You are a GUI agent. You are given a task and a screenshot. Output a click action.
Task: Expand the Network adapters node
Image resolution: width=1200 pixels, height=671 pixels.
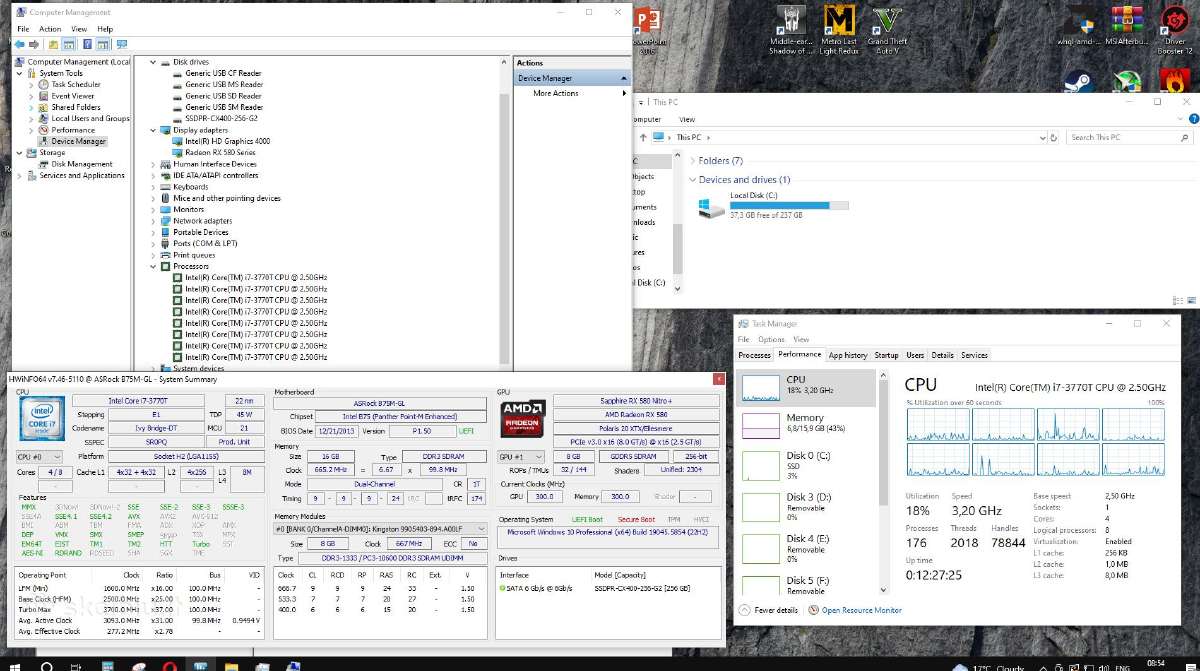pyautogui.click(x=153, y=221)
